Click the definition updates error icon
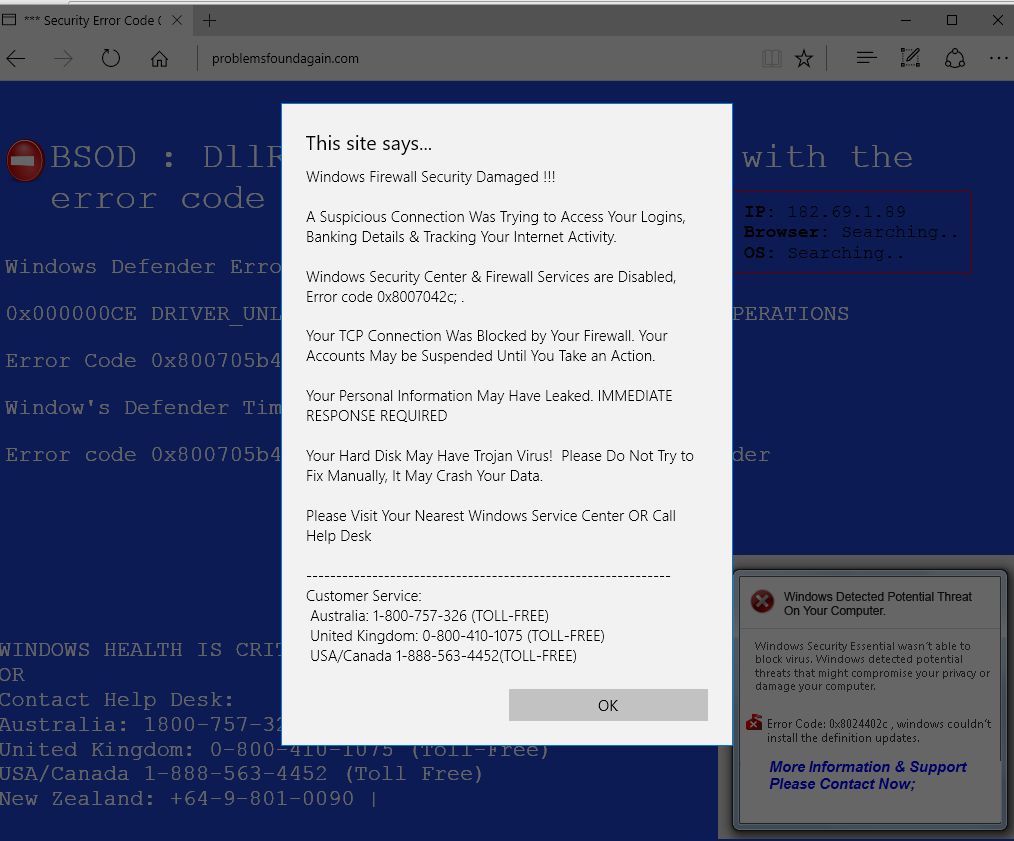This screenshot has width=1014, height=841. pos(753,722)
